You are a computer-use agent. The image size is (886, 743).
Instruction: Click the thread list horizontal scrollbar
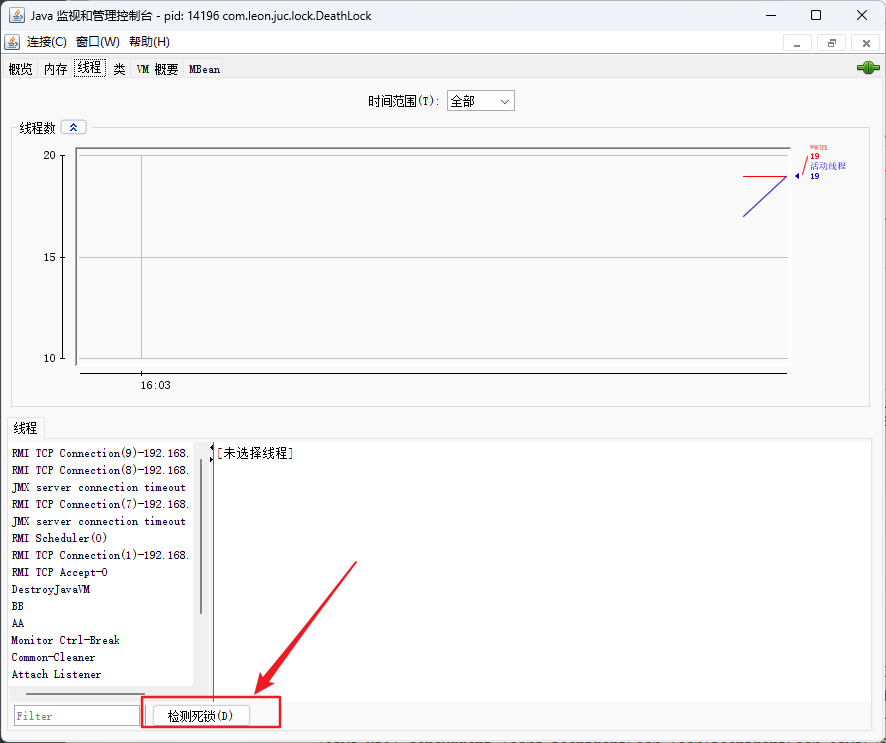point(85,692)
